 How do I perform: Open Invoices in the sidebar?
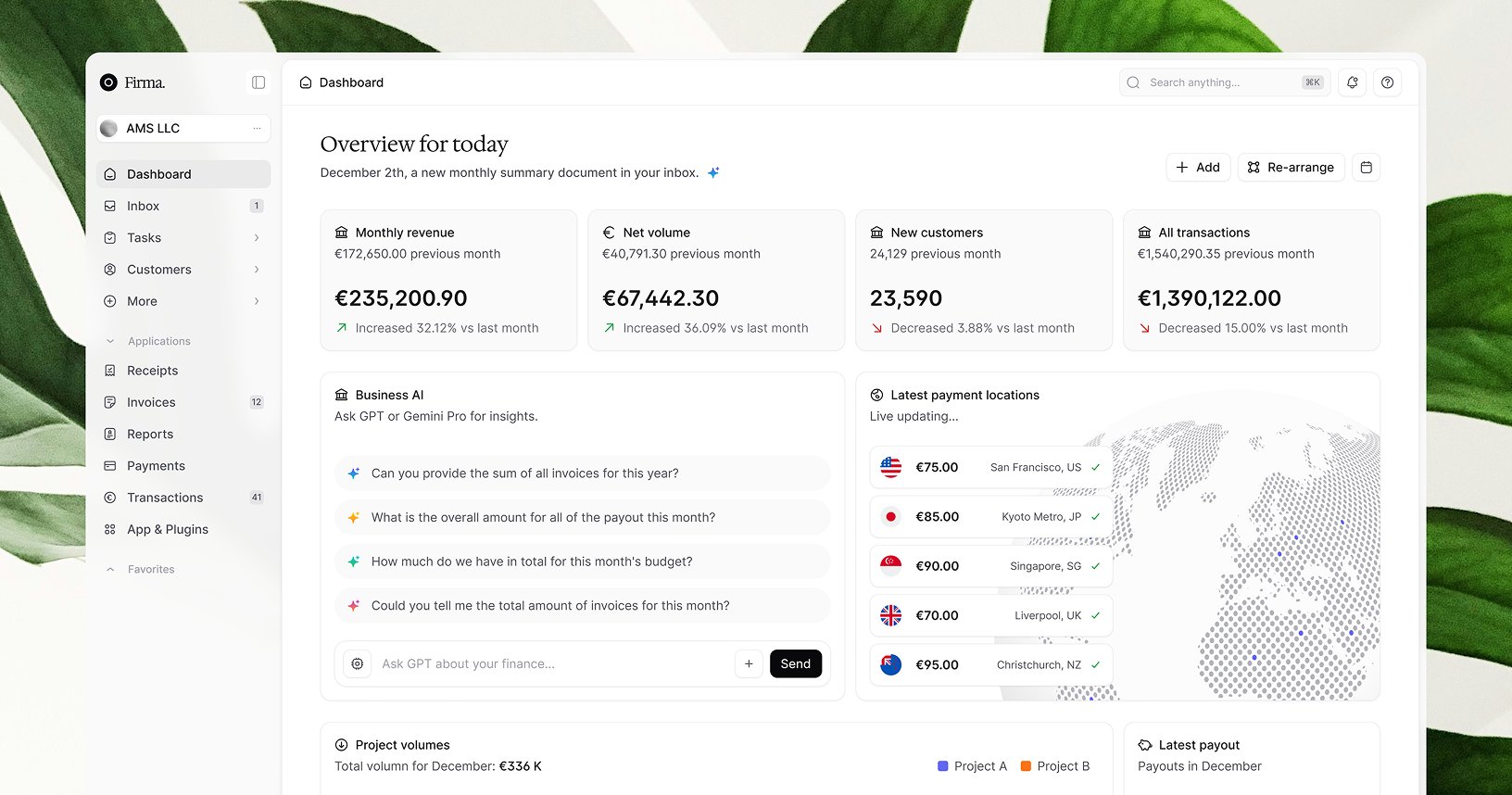pyautogui.click(x=183, y=402)
